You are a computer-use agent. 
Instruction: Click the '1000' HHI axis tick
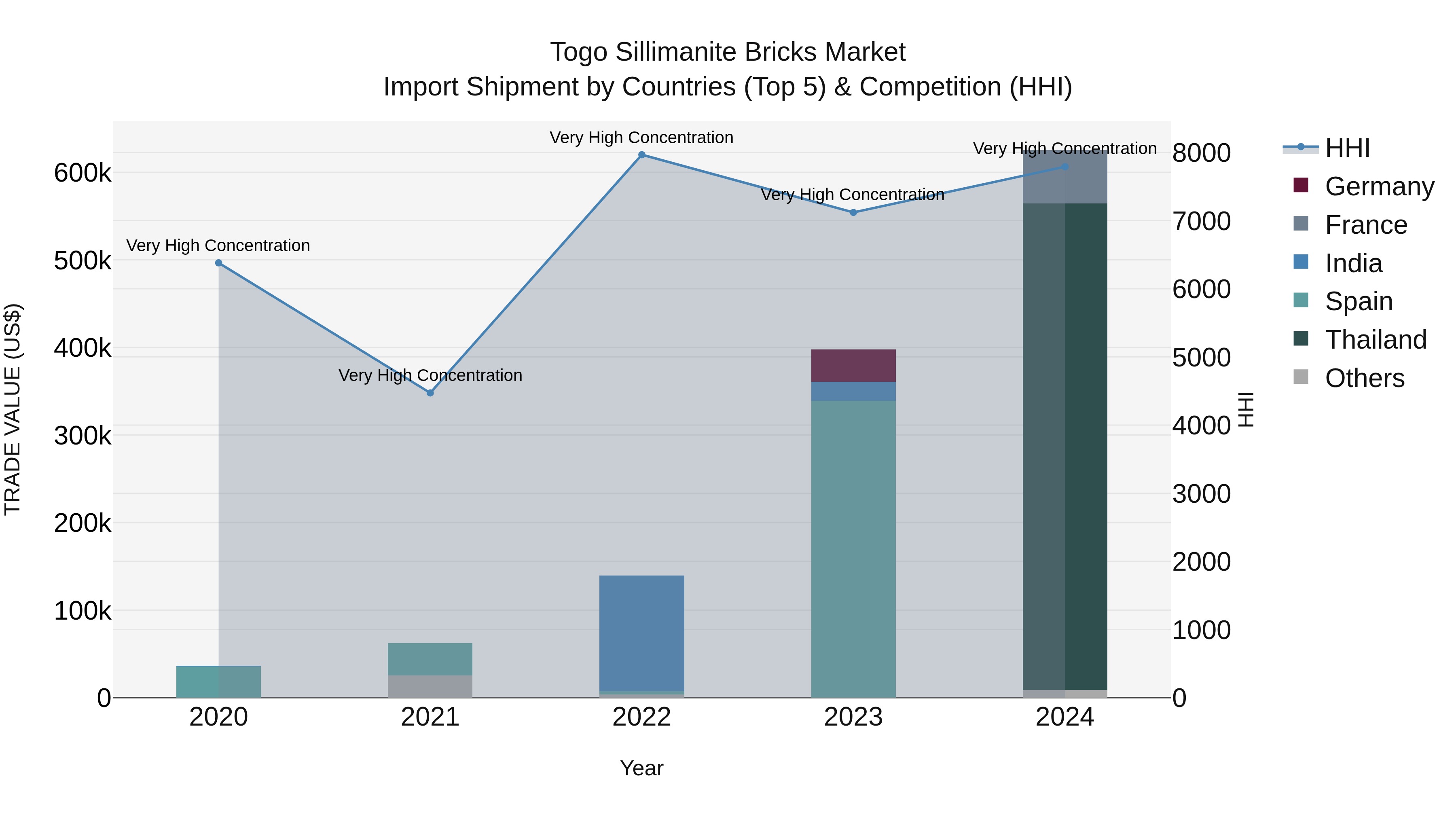click(1202, 630)
